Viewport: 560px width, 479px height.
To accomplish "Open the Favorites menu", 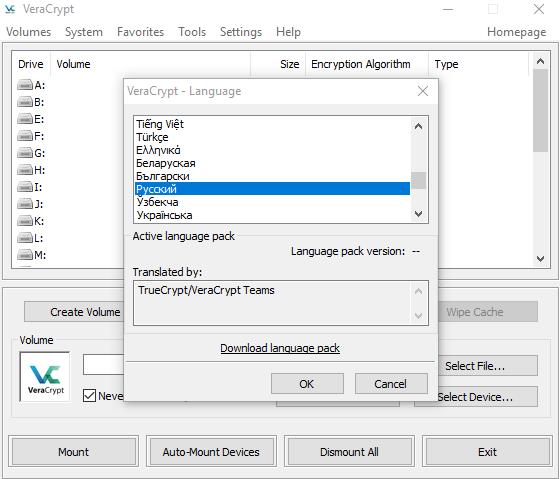I will (140, 32).
